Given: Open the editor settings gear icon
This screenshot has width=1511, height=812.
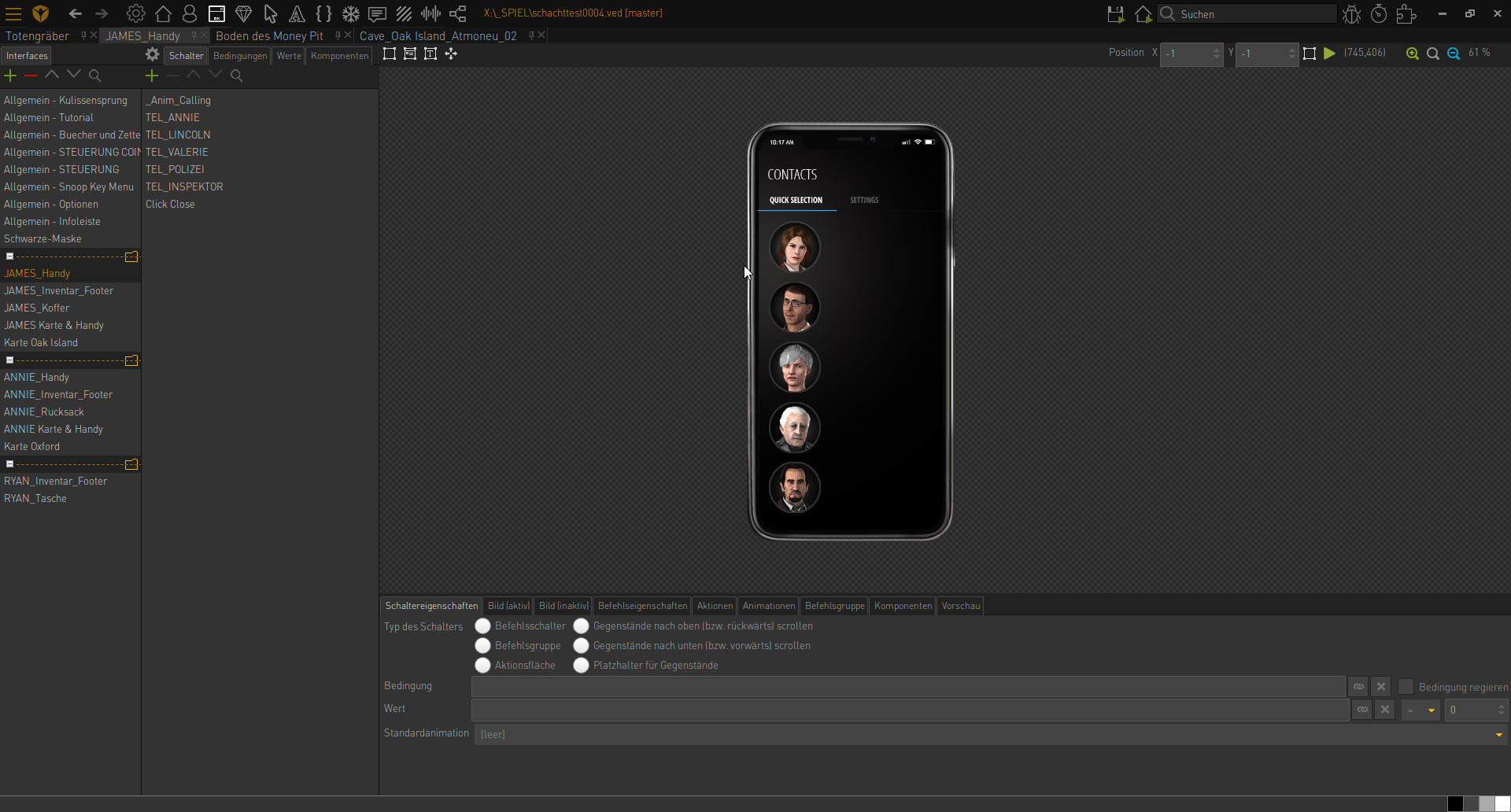Looking at the screenshot, I should (135, 13).
